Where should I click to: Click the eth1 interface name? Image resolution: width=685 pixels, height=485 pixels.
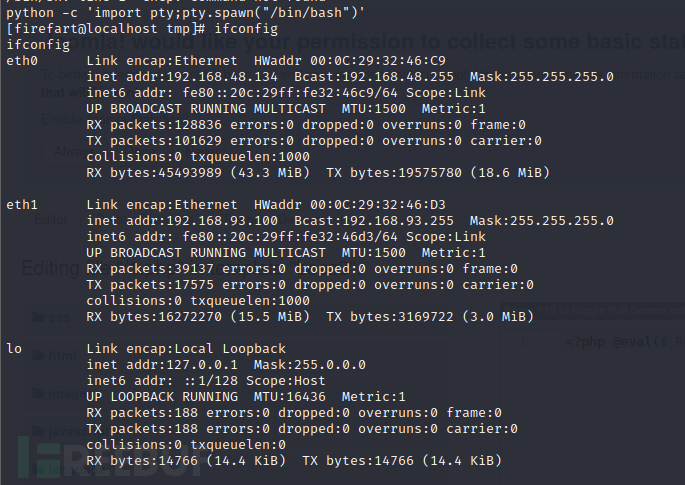coord(22,204)
